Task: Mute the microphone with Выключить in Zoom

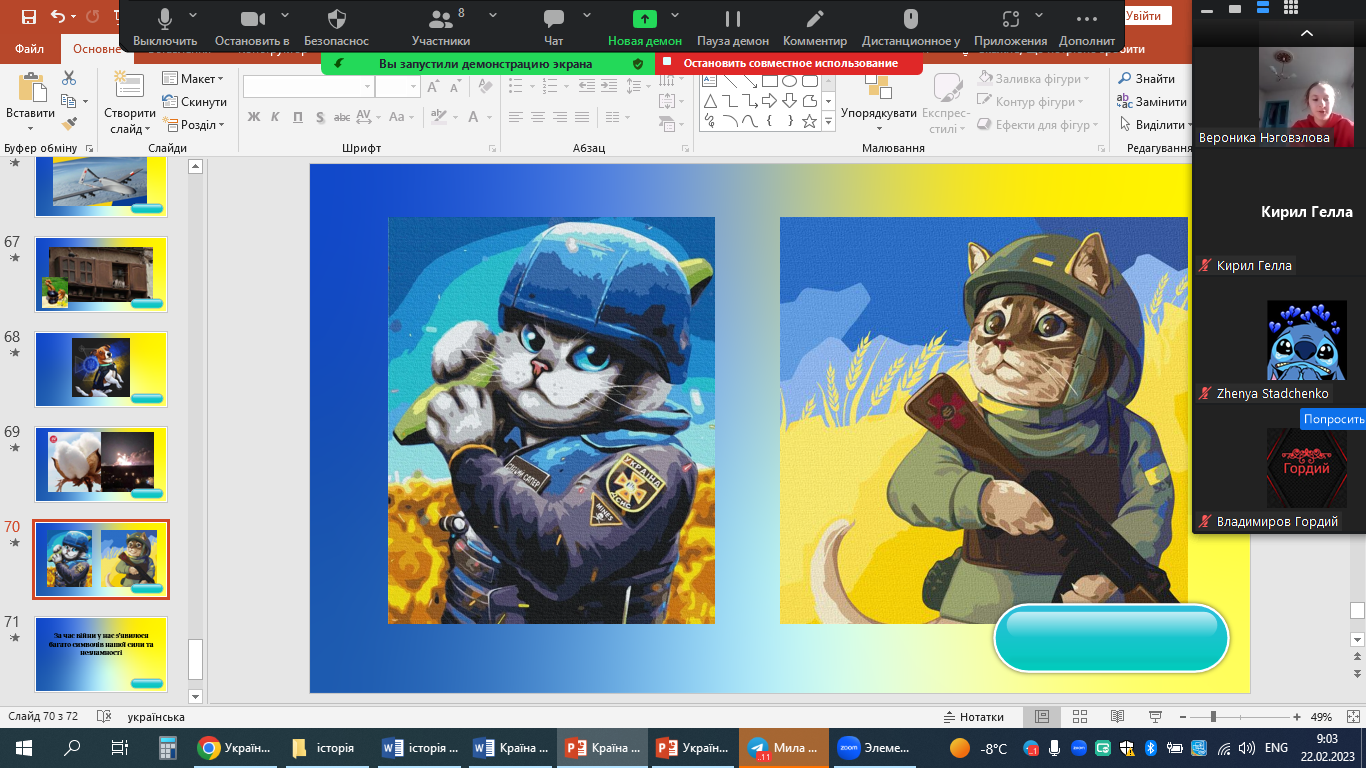Action: click(x=165, y=27)
